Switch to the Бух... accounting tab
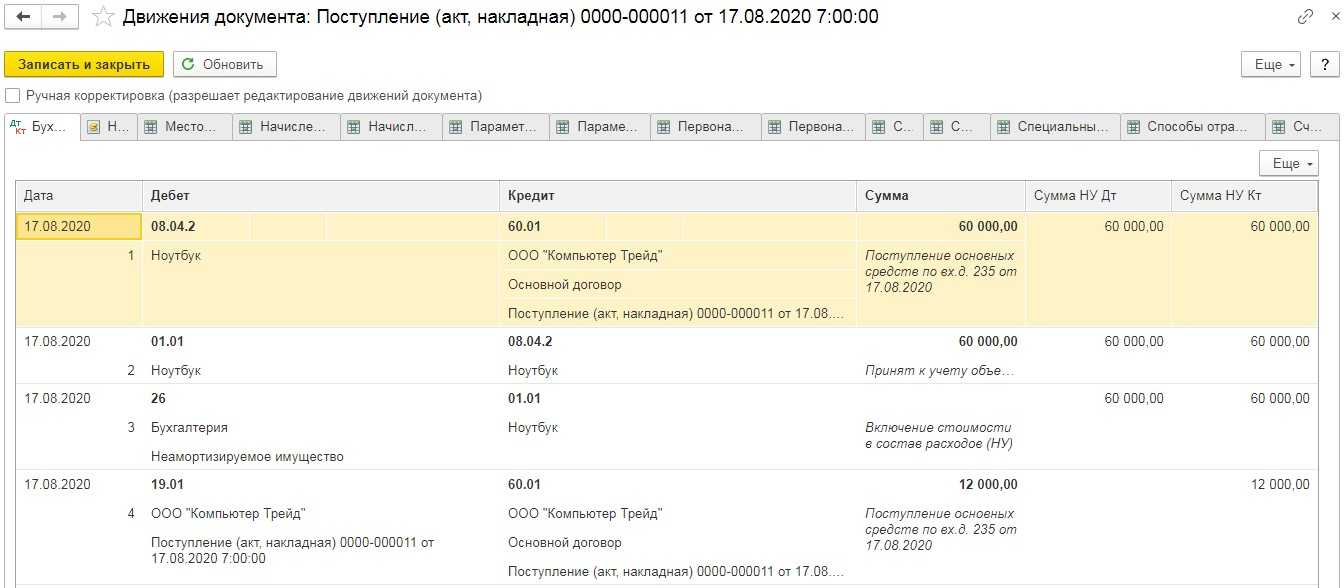 (x=42, y=127)
